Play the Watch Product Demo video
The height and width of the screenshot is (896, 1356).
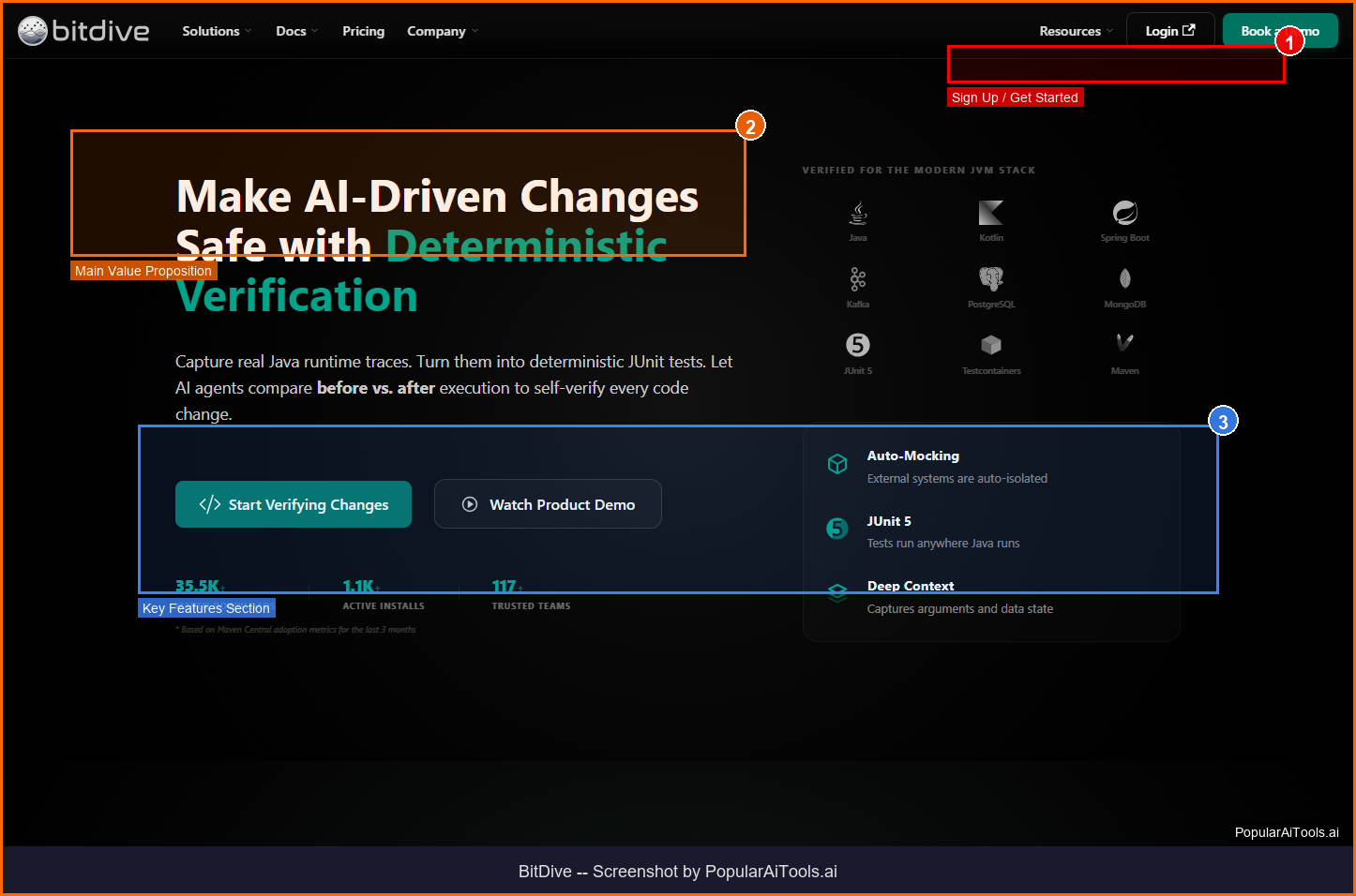[x=548, y=504]
